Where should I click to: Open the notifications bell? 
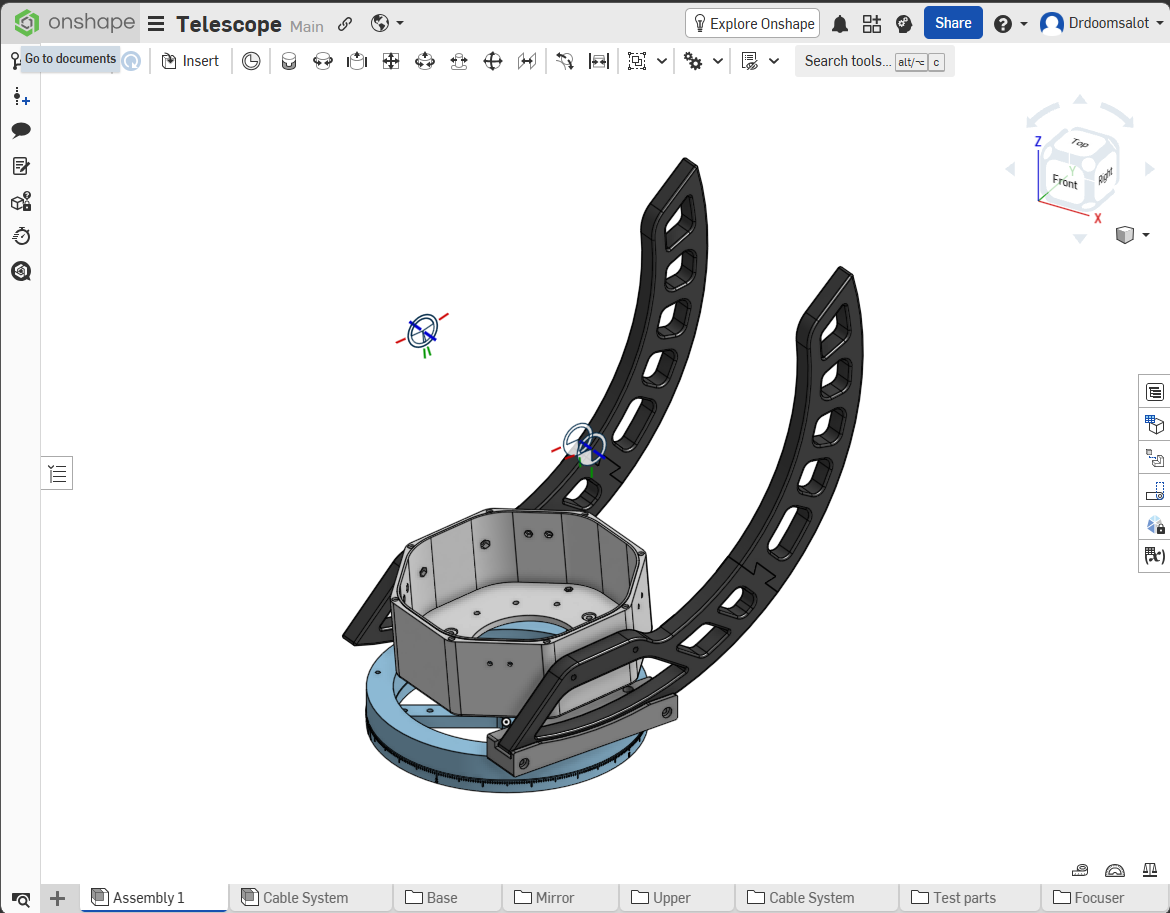click(839, 24)
